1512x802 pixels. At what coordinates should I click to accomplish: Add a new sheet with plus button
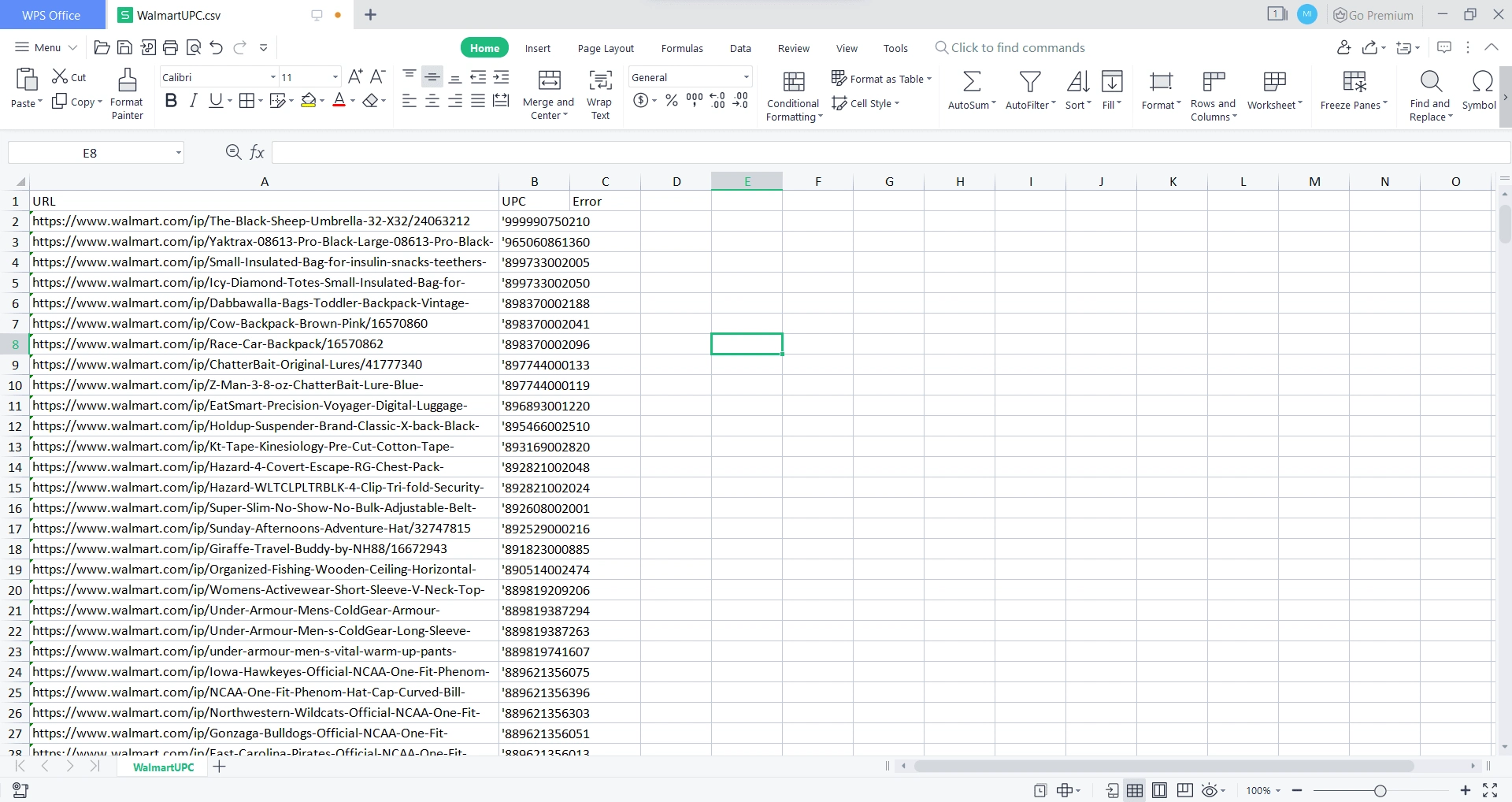(220, 767)
